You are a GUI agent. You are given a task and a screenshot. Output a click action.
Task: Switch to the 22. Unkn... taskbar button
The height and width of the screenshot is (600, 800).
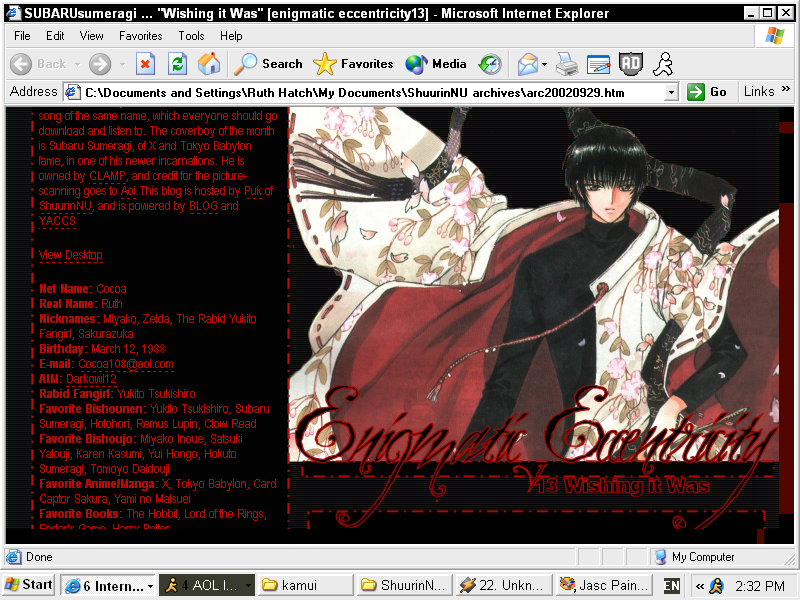pyautogui.click(x=504, y=585)
